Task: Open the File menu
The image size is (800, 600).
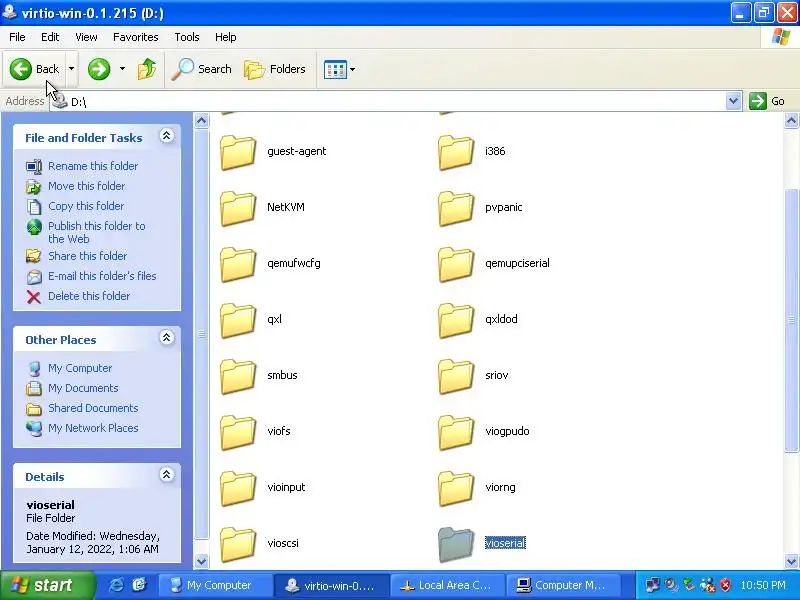Action: point(17,37)
